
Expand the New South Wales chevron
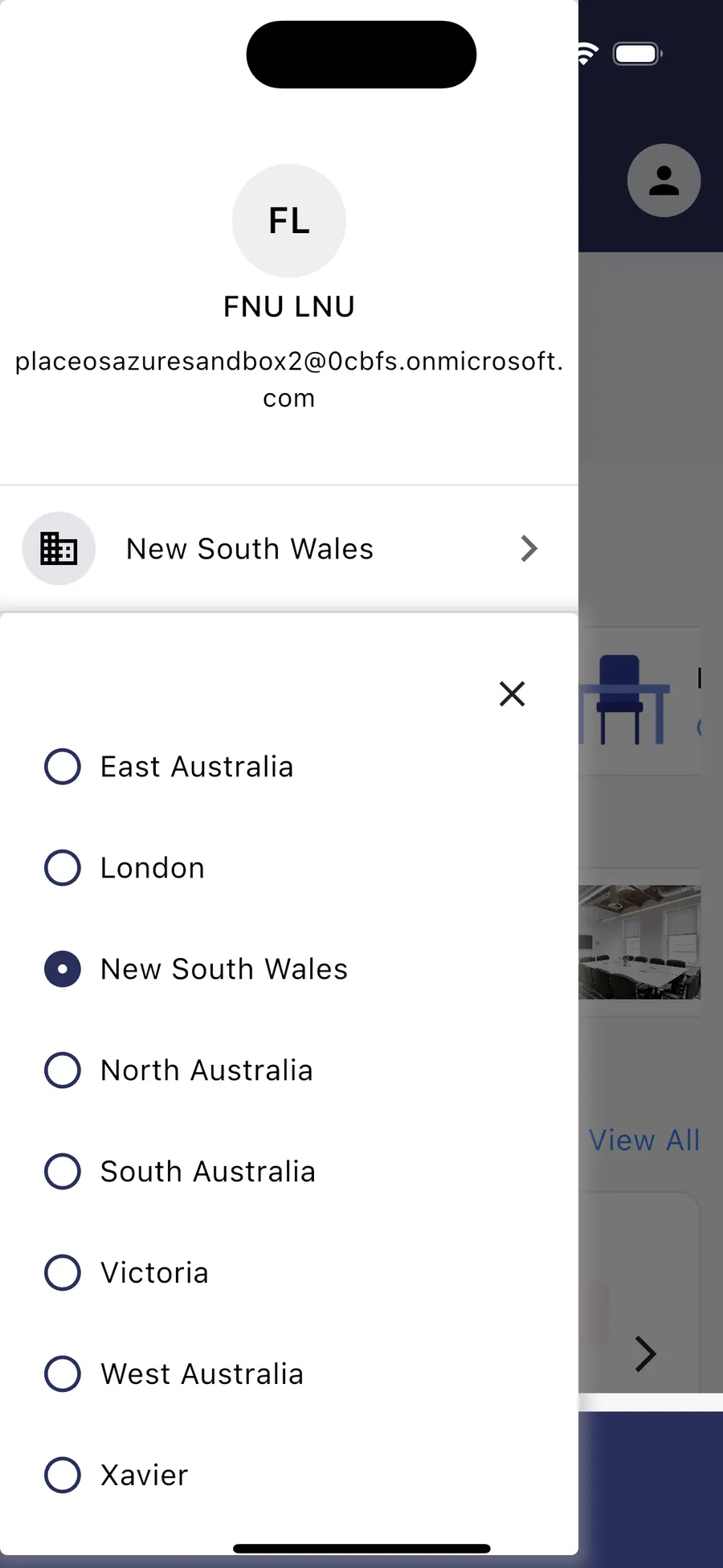coord(529,549)
